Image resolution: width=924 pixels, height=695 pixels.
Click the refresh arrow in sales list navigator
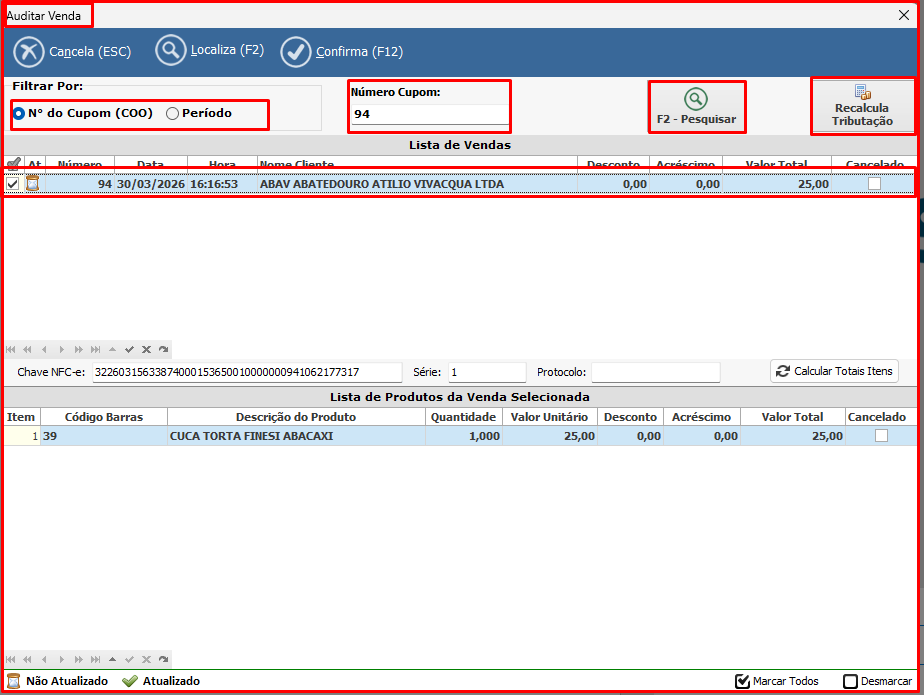pyautogui.click(x=163, y=349)
